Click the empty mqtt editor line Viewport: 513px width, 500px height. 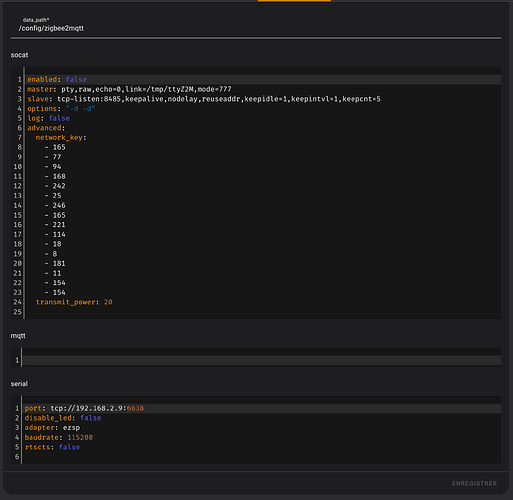coord(262,360)
